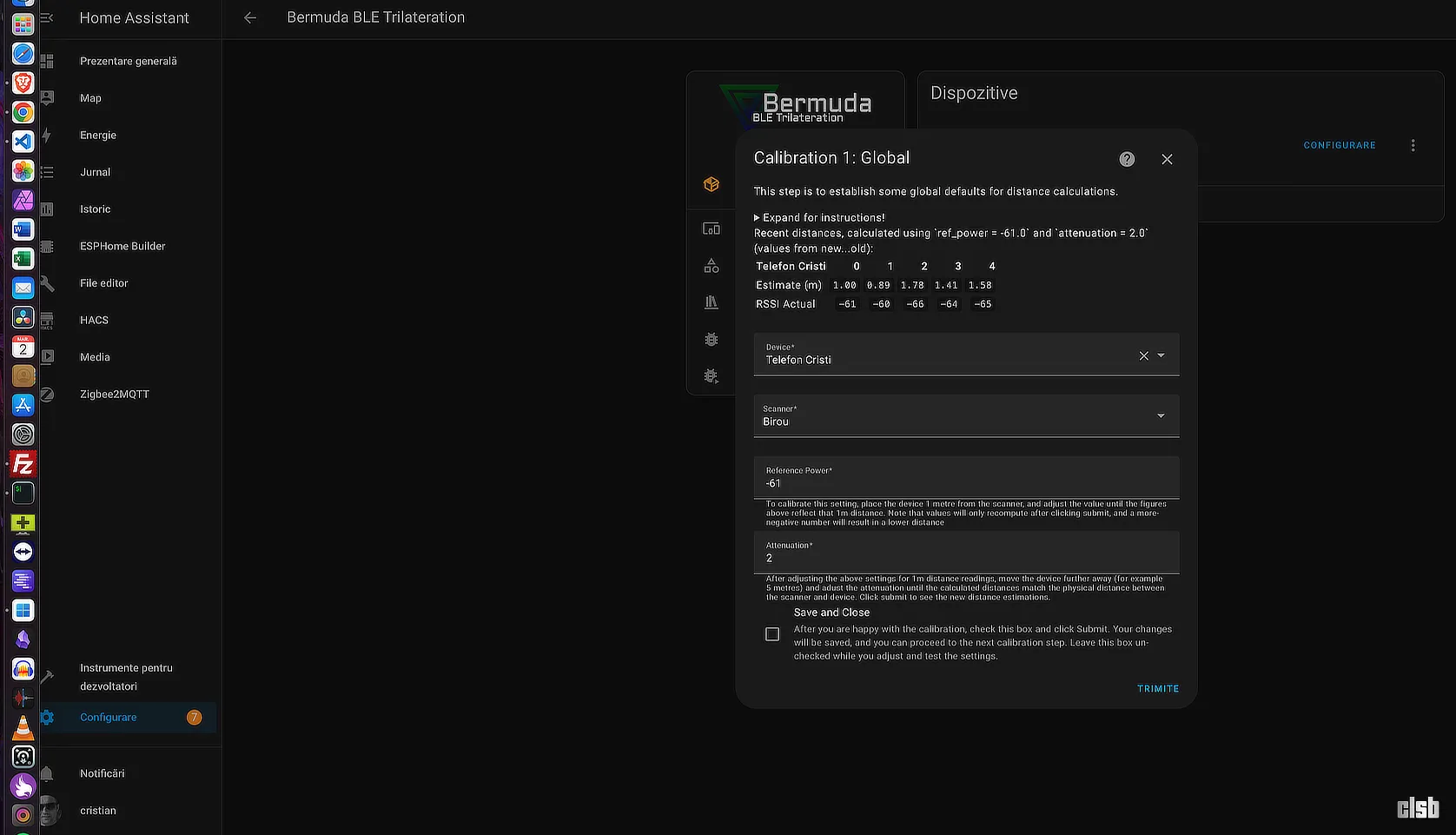1456x835 pixels.
Task: Click the upper bug icon on Bermuda card
Action: click(711, 340)
